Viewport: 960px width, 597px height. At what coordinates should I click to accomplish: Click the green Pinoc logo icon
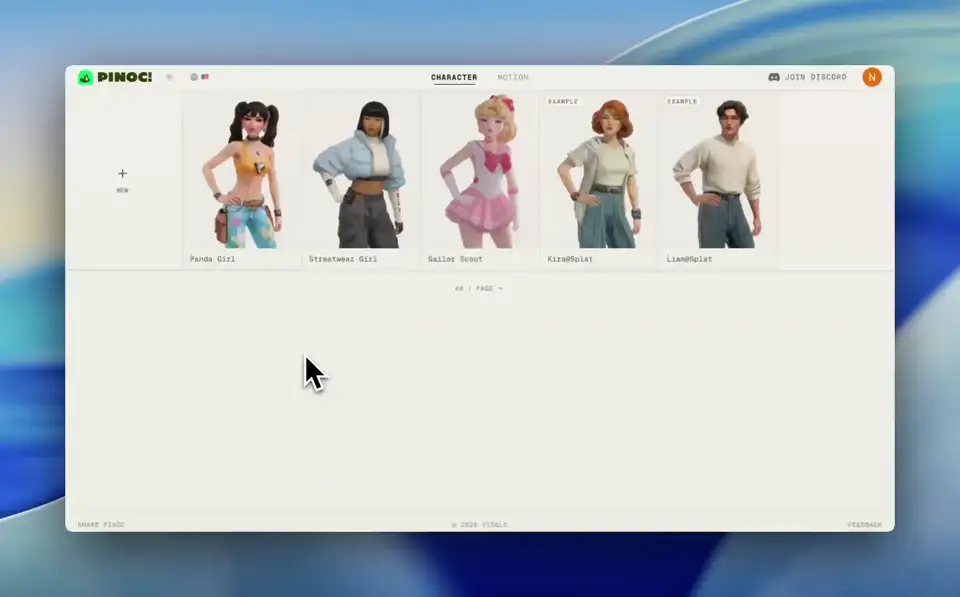[85, 77]
